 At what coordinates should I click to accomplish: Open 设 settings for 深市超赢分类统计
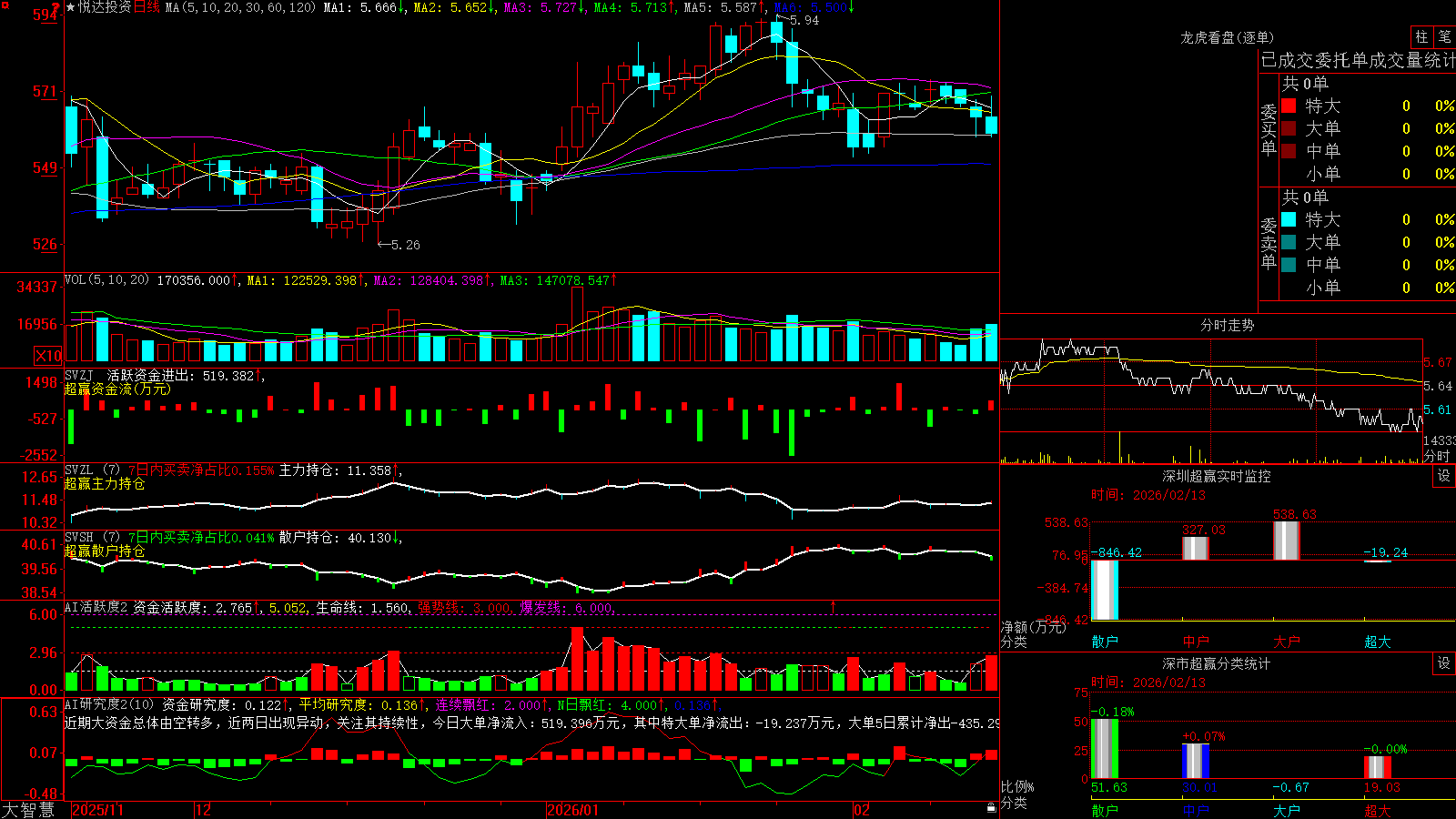1443,663
